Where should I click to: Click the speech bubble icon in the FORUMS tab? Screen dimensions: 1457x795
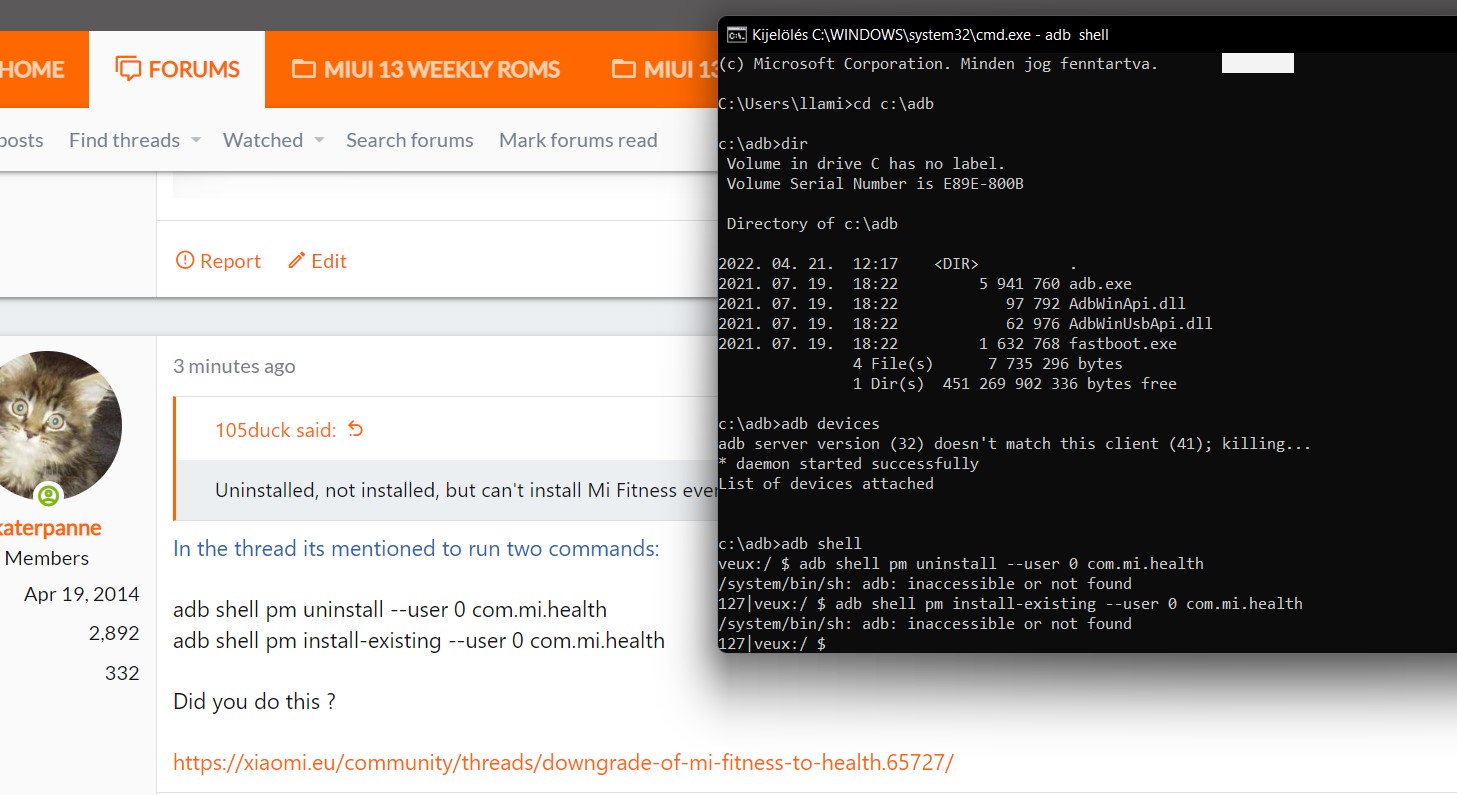[x=128, y=69]
